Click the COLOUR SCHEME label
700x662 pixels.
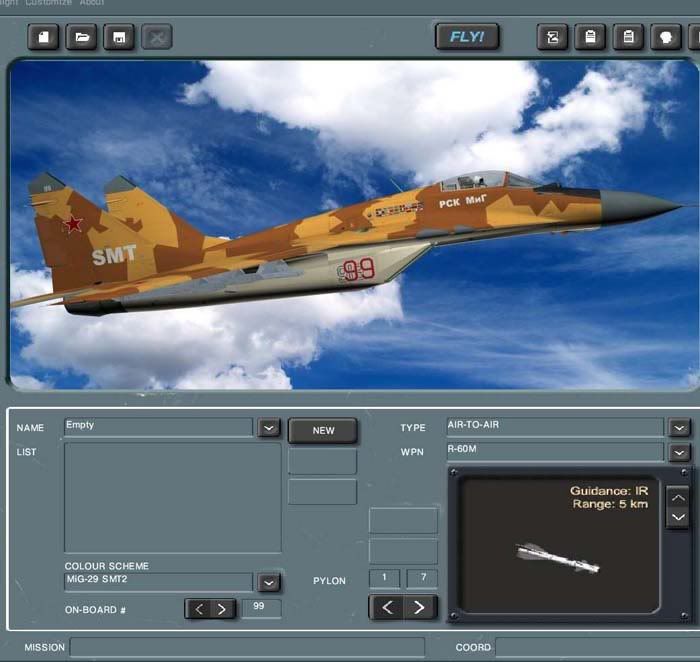107,566
